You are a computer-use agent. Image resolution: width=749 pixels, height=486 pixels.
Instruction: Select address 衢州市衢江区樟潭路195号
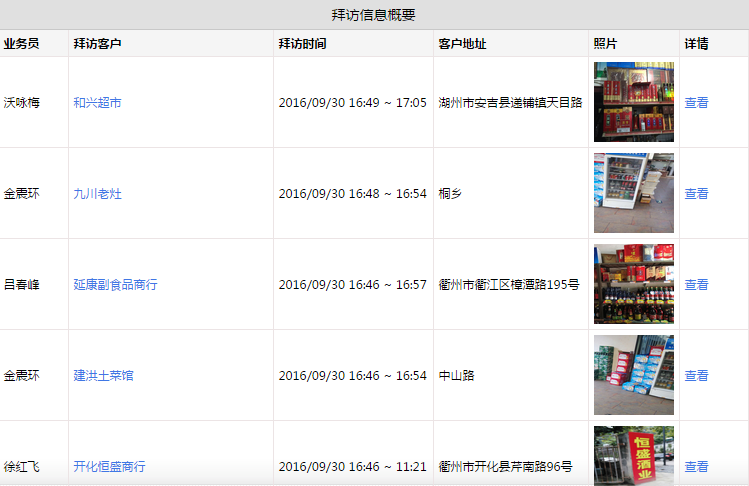tap(509, 285)
